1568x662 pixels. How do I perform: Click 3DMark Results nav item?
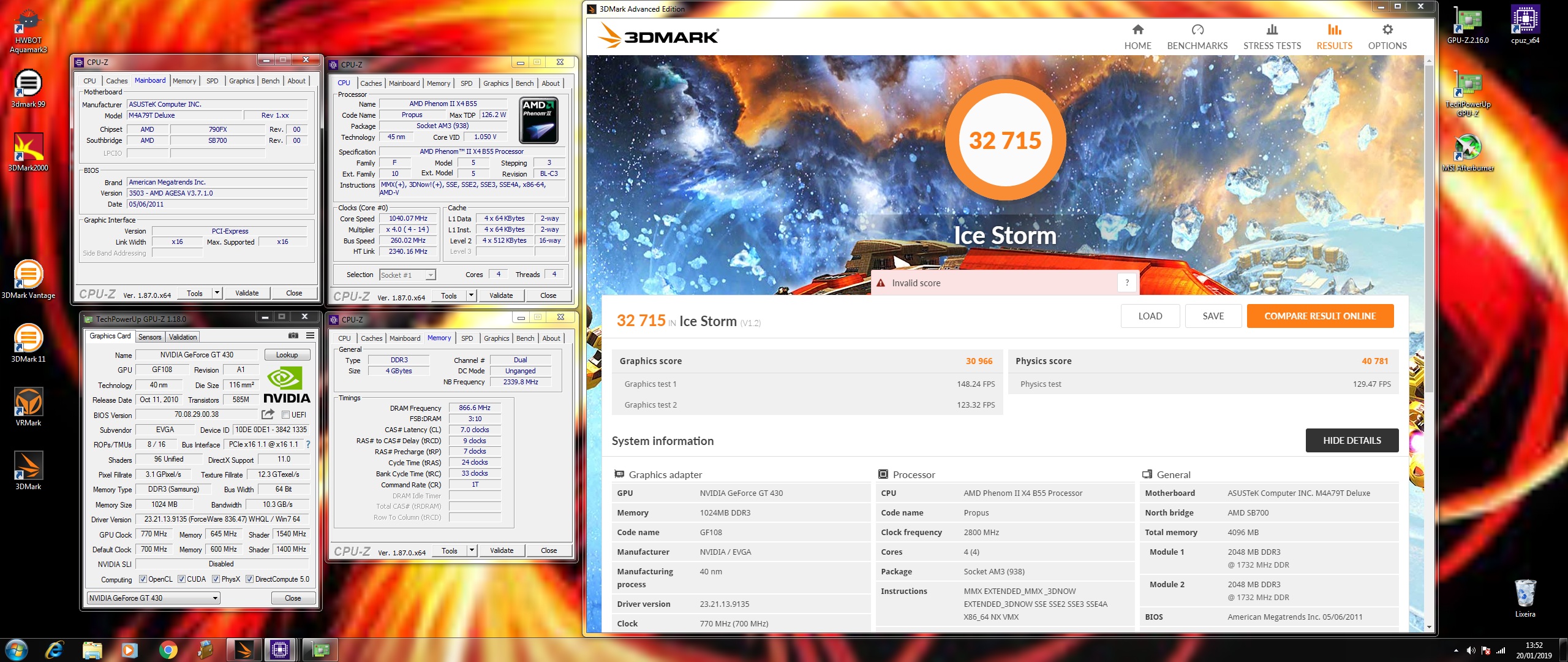click(x=1334, y=37)
